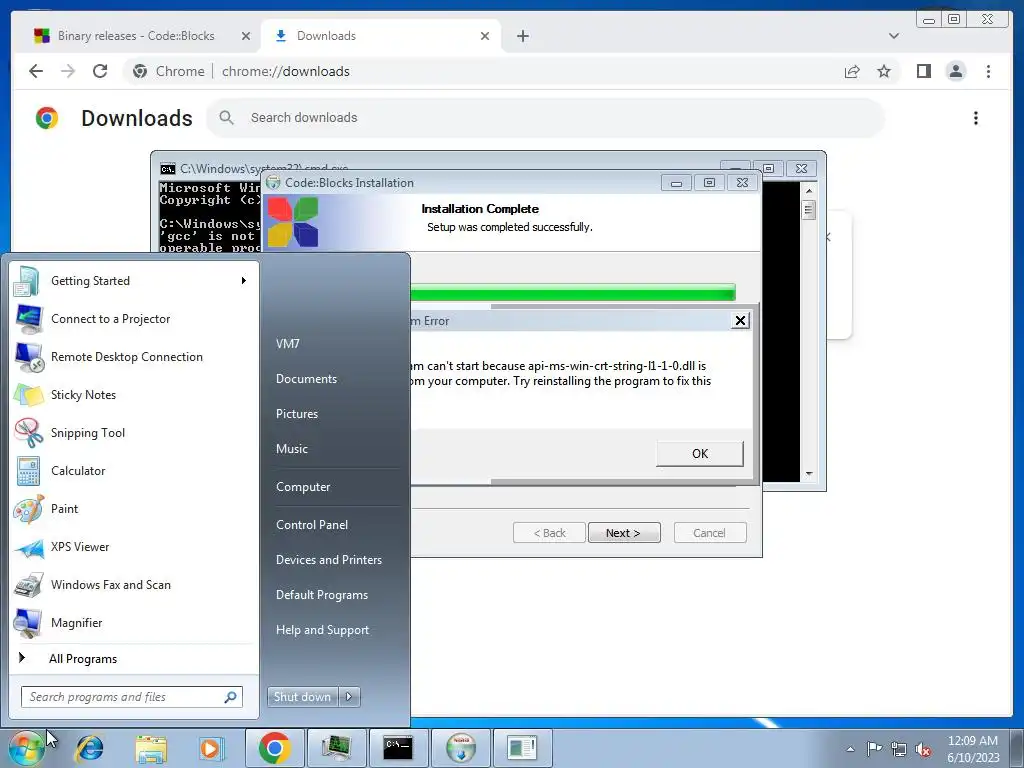1024x768 pixels.
Task: Open Control Panel
Action: click(312, 525)
